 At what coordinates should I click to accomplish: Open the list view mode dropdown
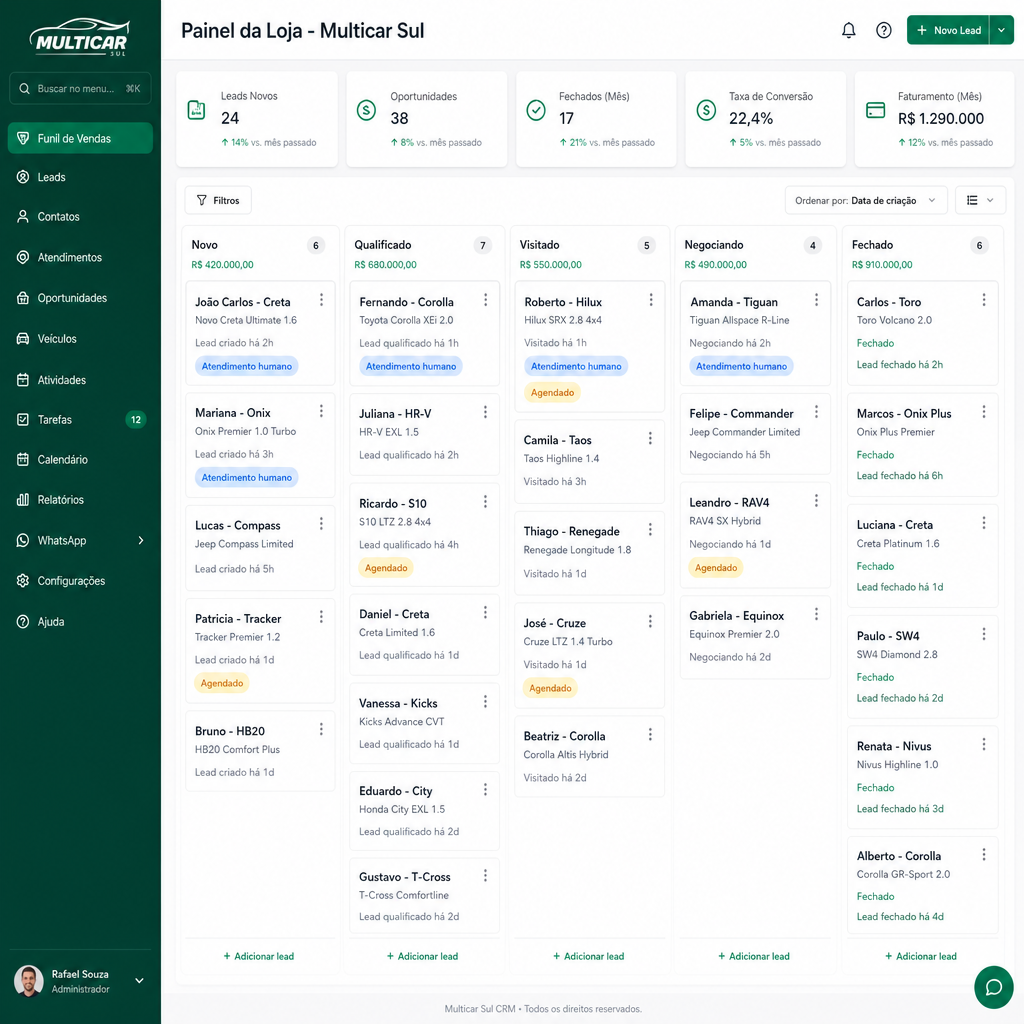pyautogui.click(x=980, y=200)
